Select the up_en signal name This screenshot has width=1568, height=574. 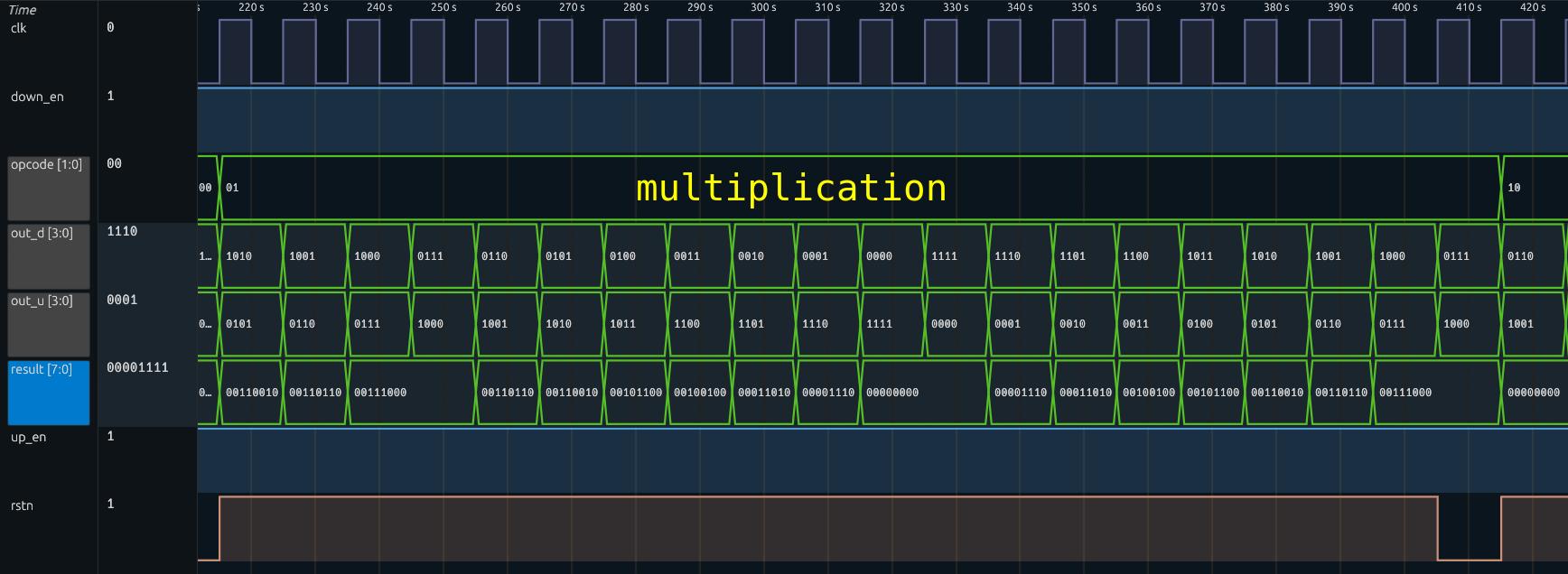28,437
